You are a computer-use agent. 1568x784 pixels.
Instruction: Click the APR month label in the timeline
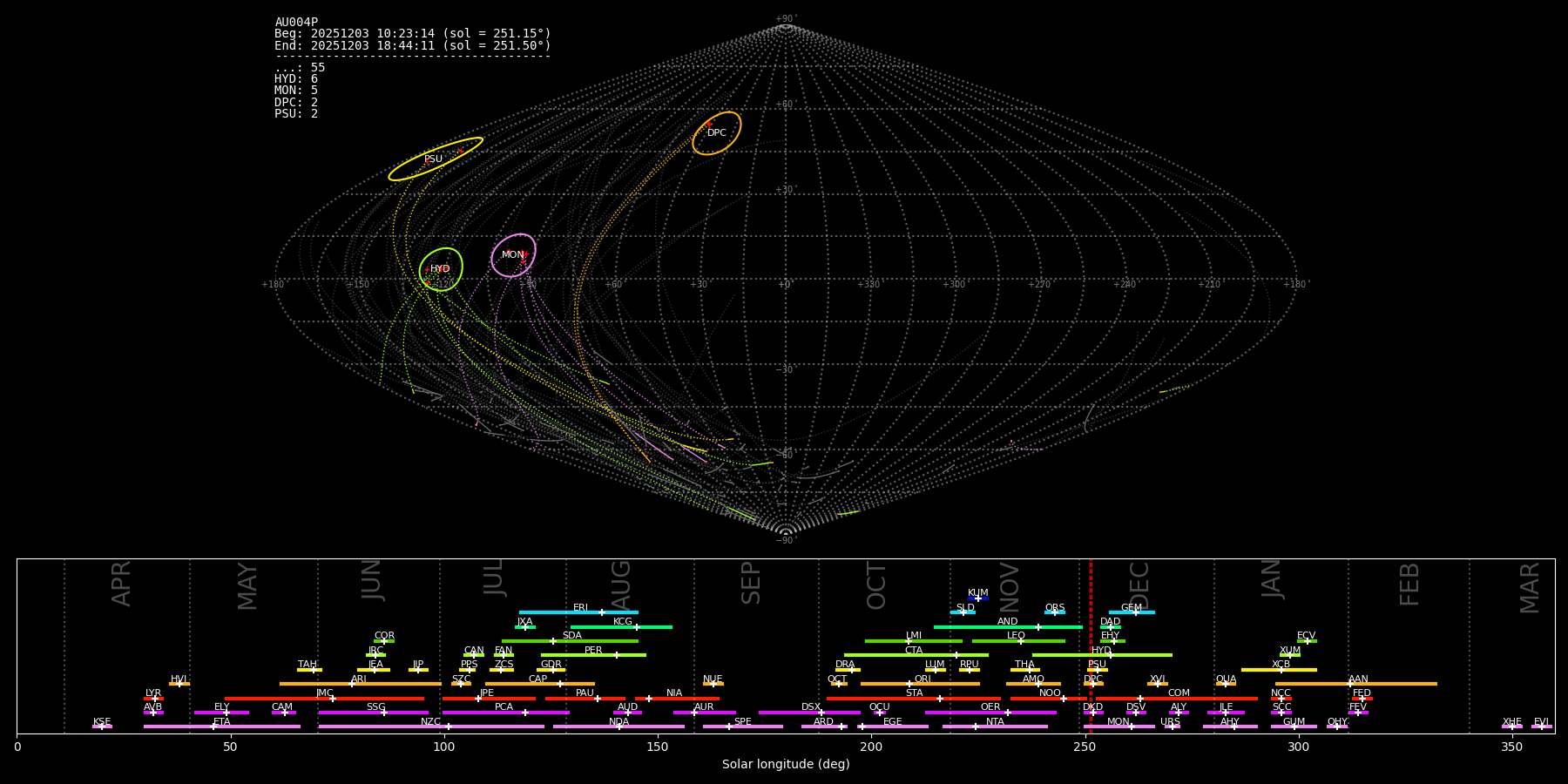121,584
